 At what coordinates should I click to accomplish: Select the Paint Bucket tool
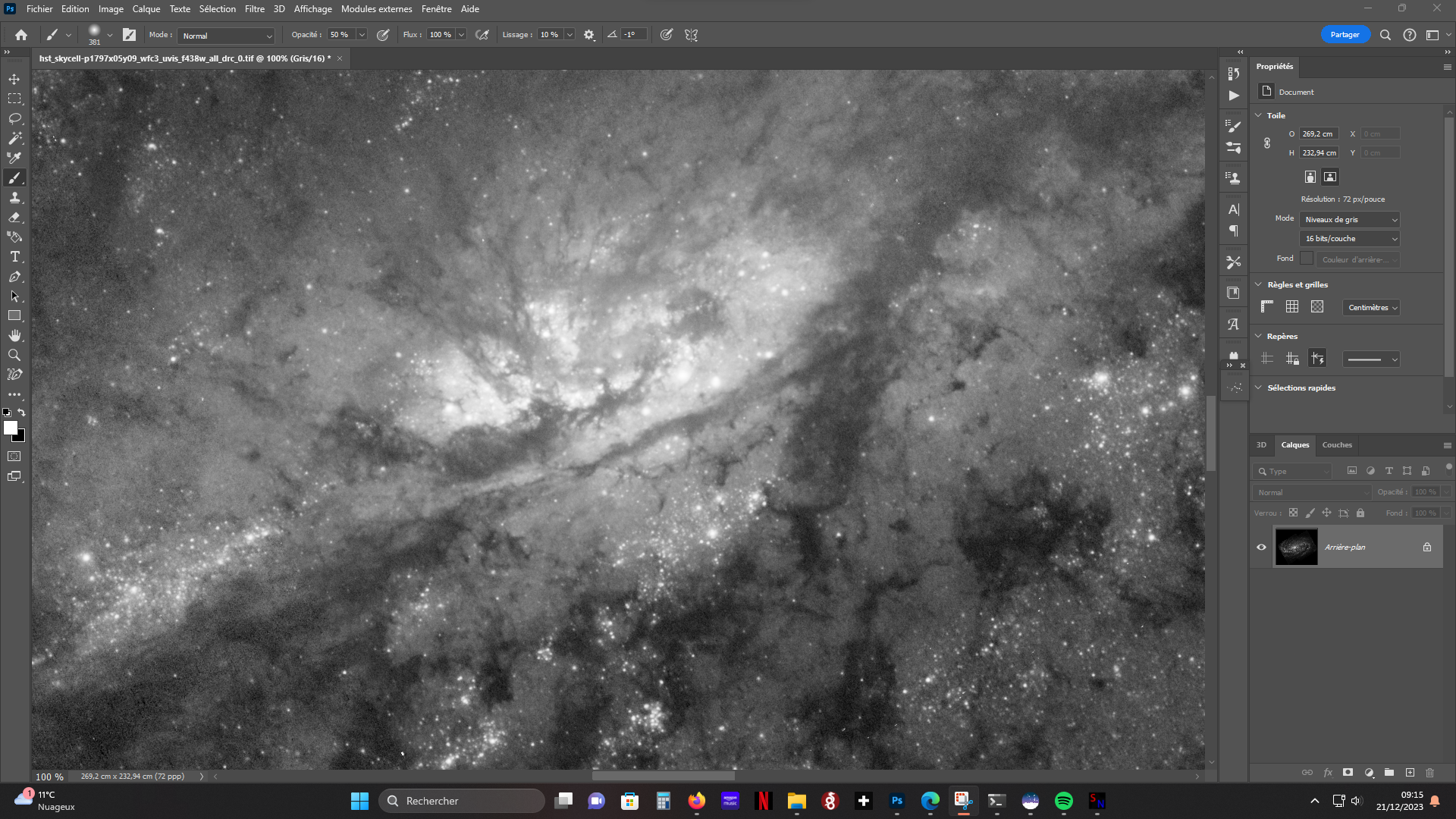[x=14, y=237]
